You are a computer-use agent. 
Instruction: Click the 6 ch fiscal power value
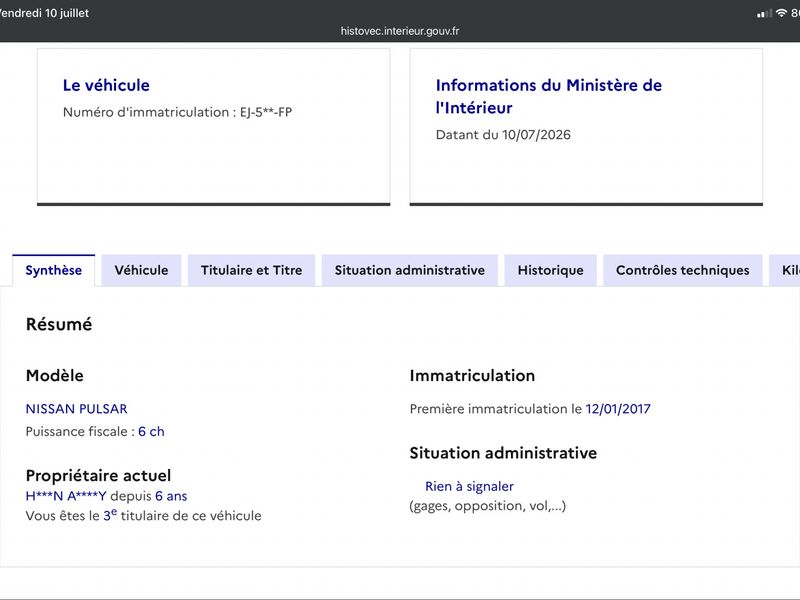(x=151, y=432)
